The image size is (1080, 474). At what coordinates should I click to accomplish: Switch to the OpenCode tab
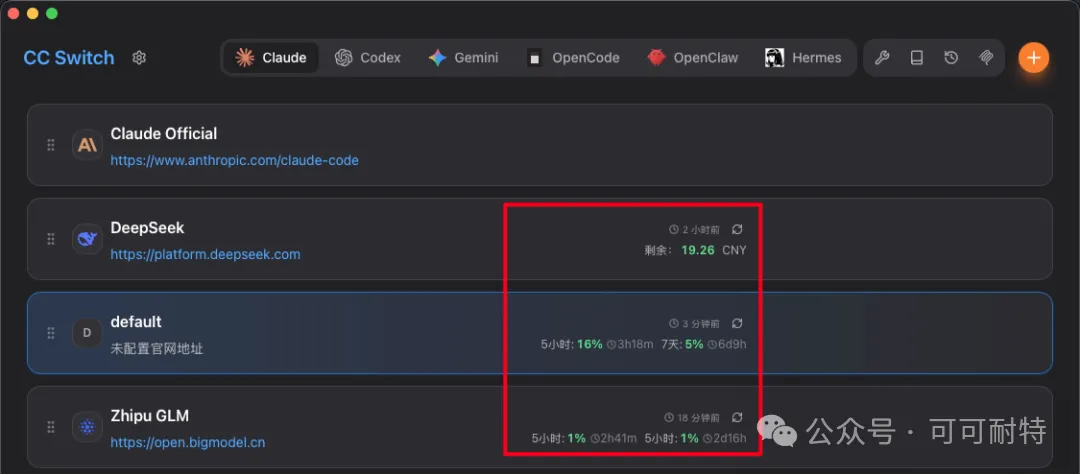pyautogui.click(x=573, y=58)
